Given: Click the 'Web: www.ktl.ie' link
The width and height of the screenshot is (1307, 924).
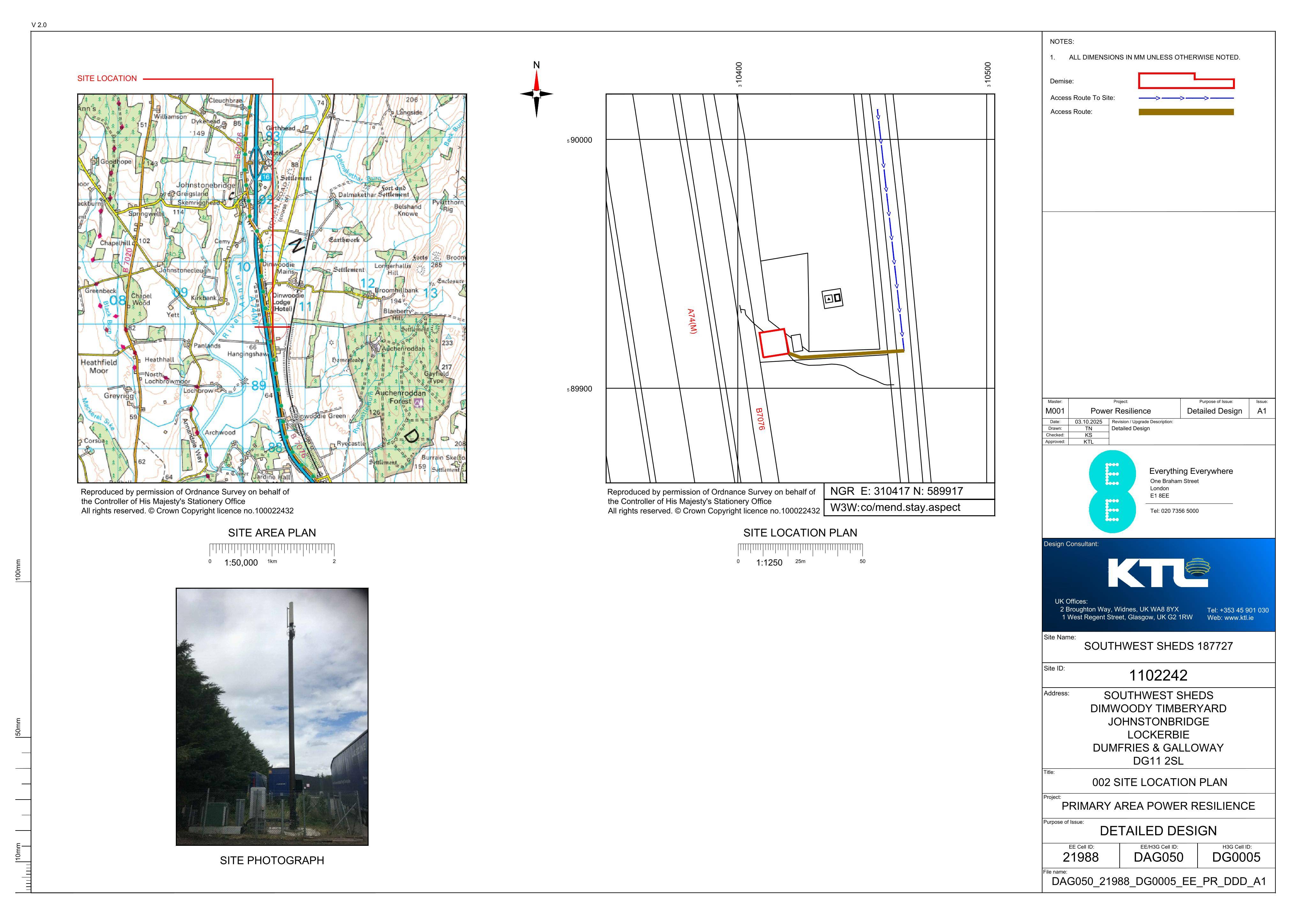Looking at the screenshot, I should tap(1230, 618).
